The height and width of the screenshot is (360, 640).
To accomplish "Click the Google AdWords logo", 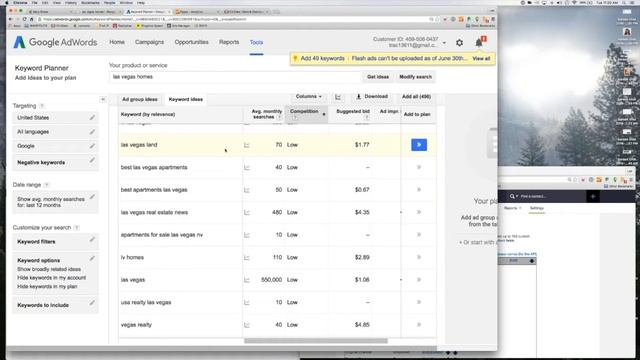I will pos(56,42).
